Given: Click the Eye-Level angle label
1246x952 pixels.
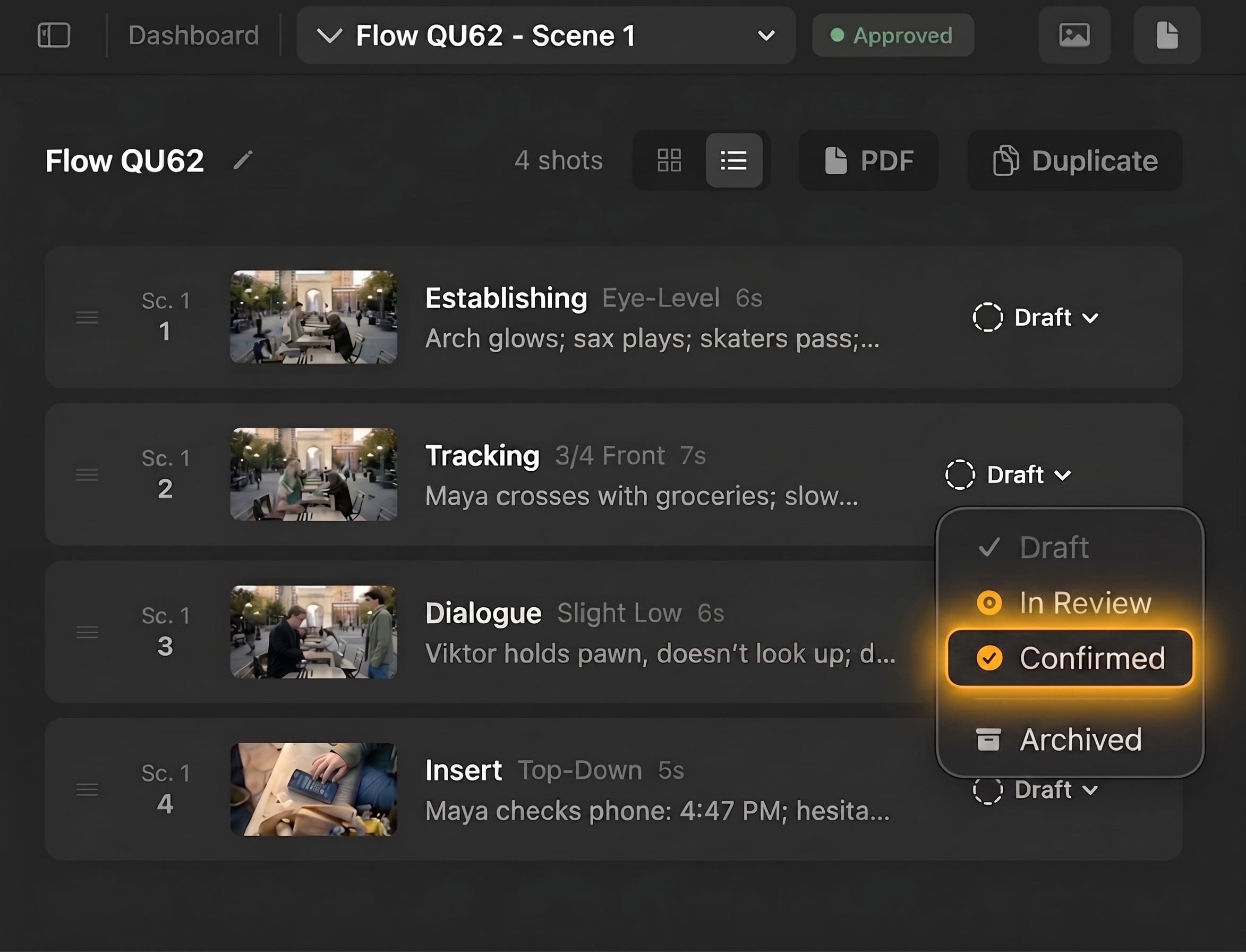Looking at the screenshot, I should pos(660,298).
